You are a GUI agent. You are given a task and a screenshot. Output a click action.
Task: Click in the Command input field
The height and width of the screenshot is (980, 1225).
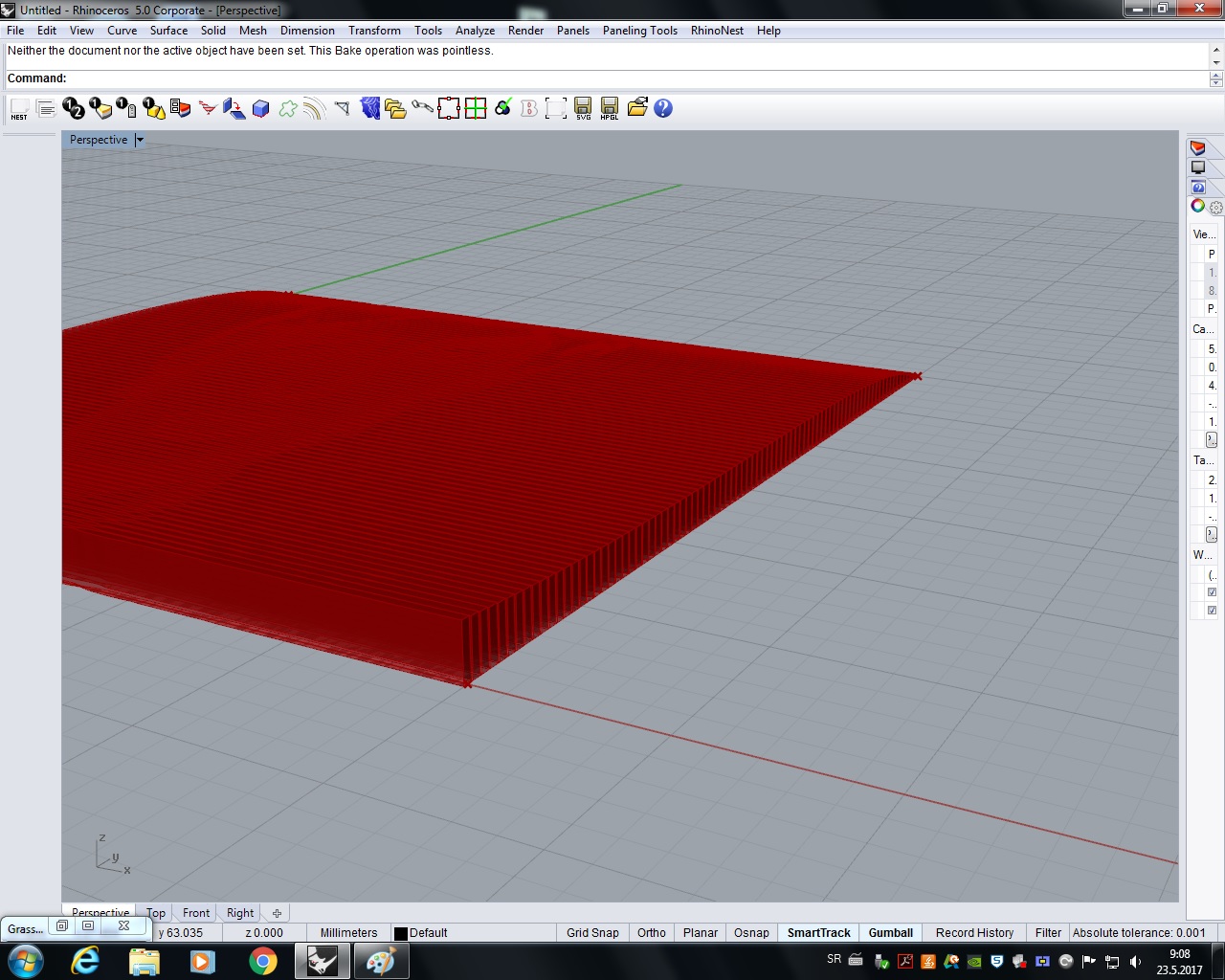[637, 78]
